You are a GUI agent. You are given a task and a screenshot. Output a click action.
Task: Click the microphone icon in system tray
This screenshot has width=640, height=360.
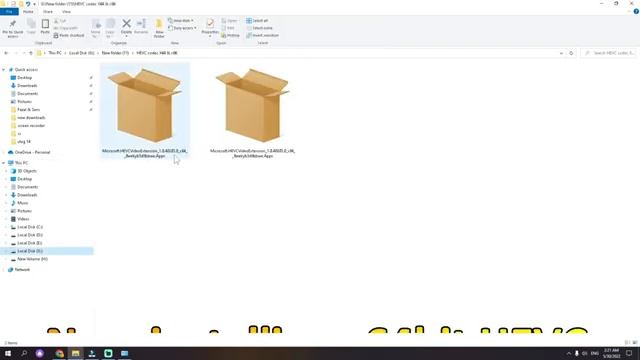click(x=576, y=353)
